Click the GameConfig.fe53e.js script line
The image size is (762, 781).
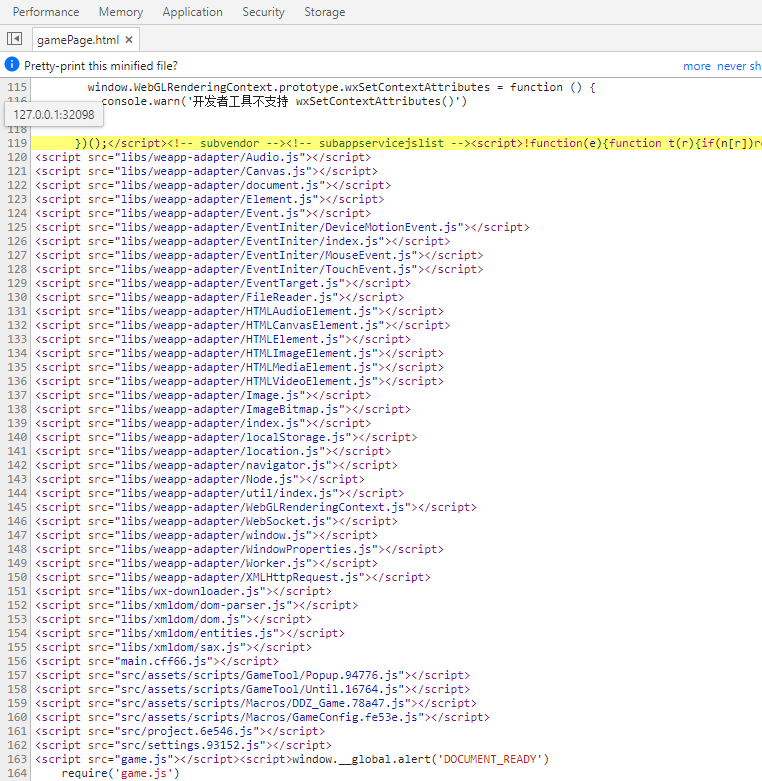262,717
